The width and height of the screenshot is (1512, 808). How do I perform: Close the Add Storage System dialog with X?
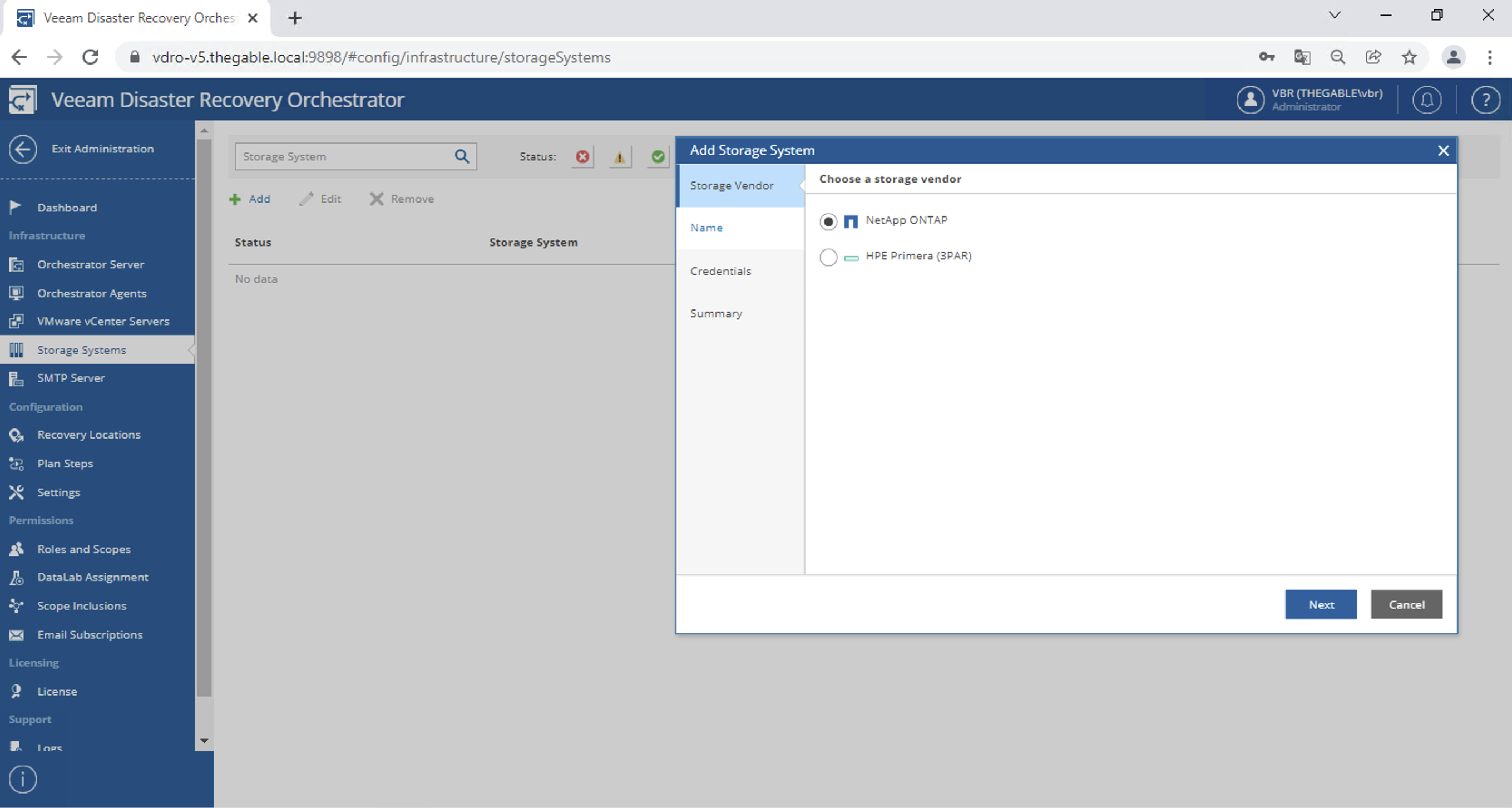coord(1444,151)
